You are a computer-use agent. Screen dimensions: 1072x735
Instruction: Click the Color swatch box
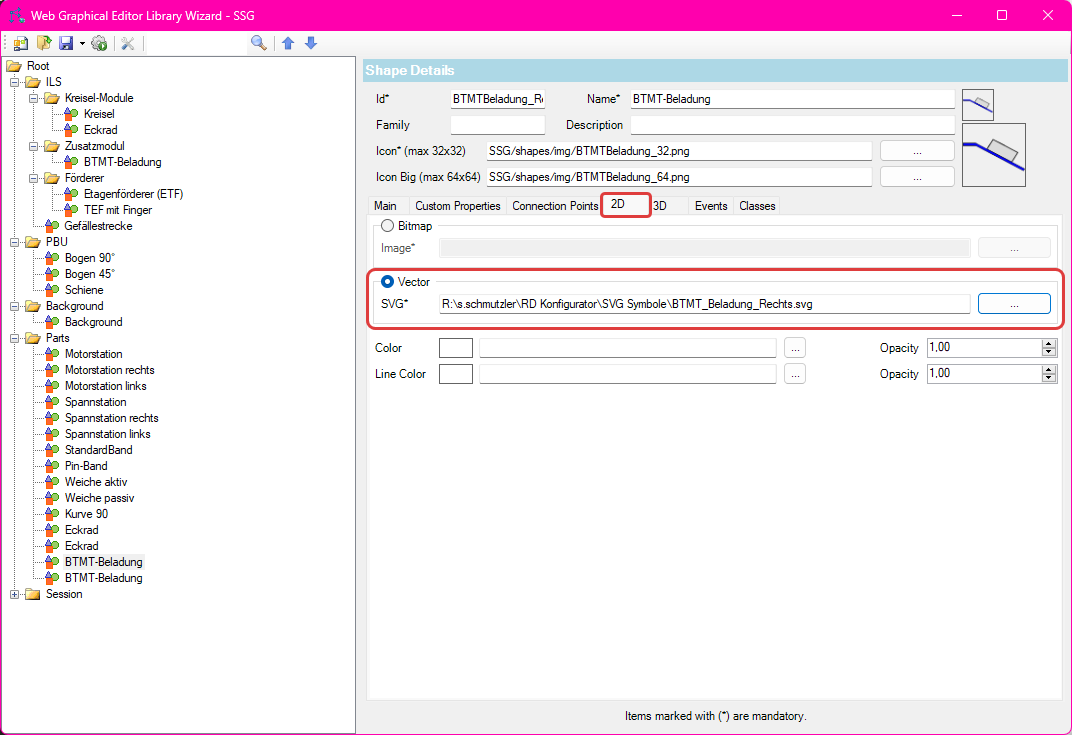456,348
